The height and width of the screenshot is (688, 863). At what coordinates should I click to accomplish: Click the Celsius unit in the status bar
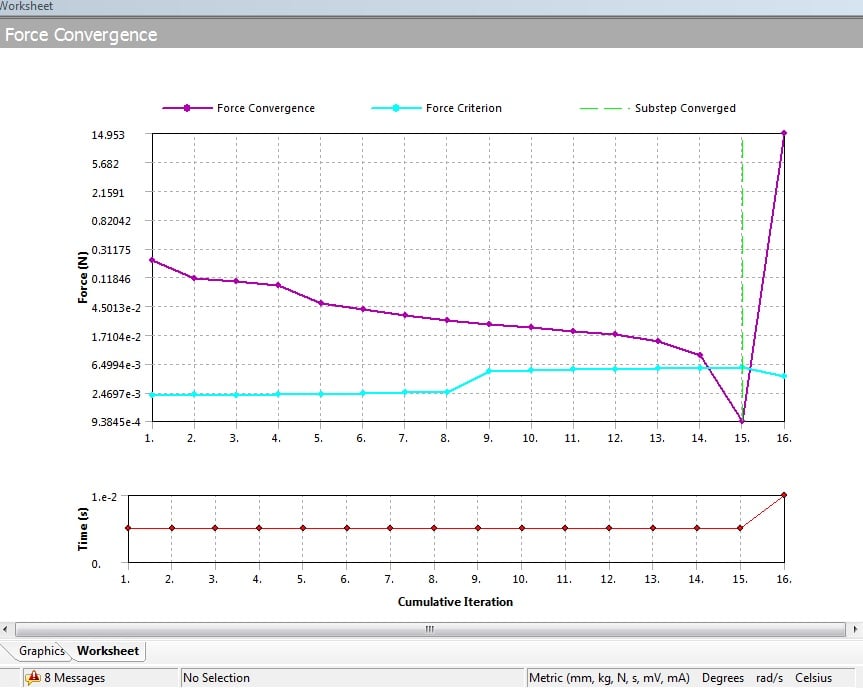tap(813, 678)
